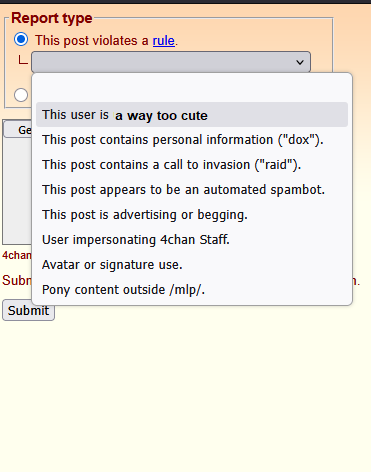Viewport: 371px width, 472px height.
Task: Choose 'Avatar or signature use' option
Action: click(x=192, y=265)
